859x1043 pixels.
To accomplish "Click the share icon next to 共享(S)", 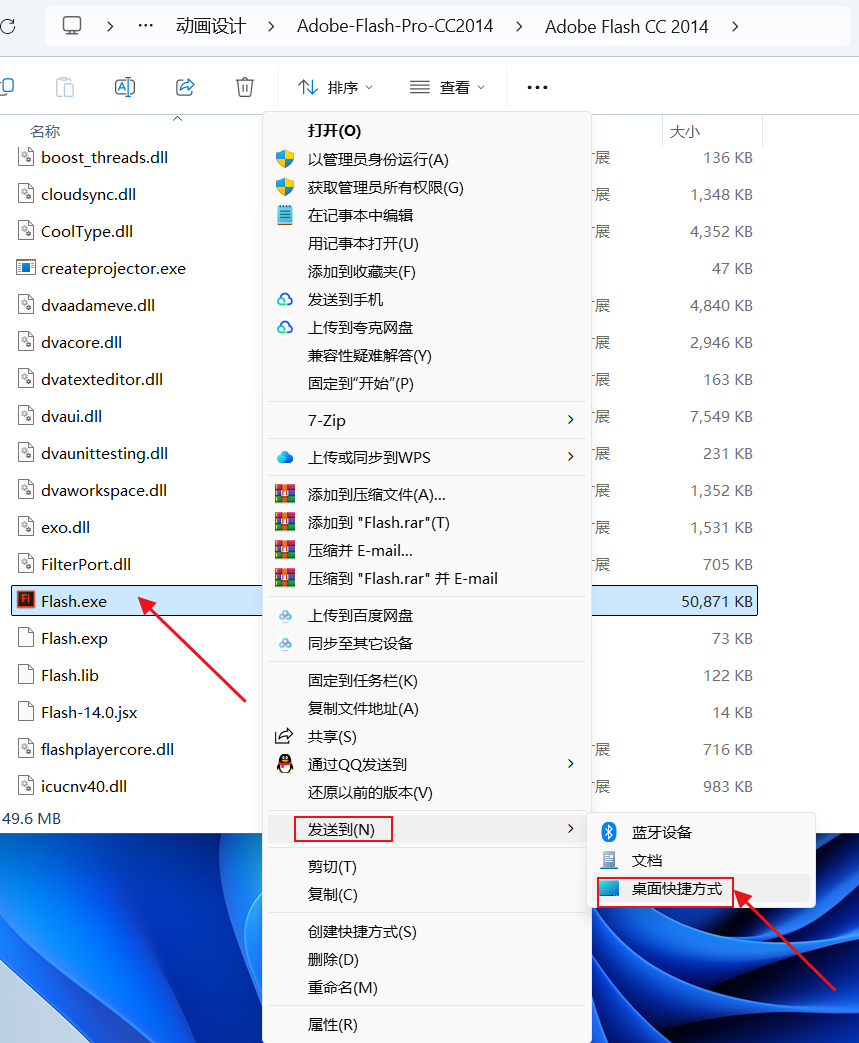I will tap(284, 736).
